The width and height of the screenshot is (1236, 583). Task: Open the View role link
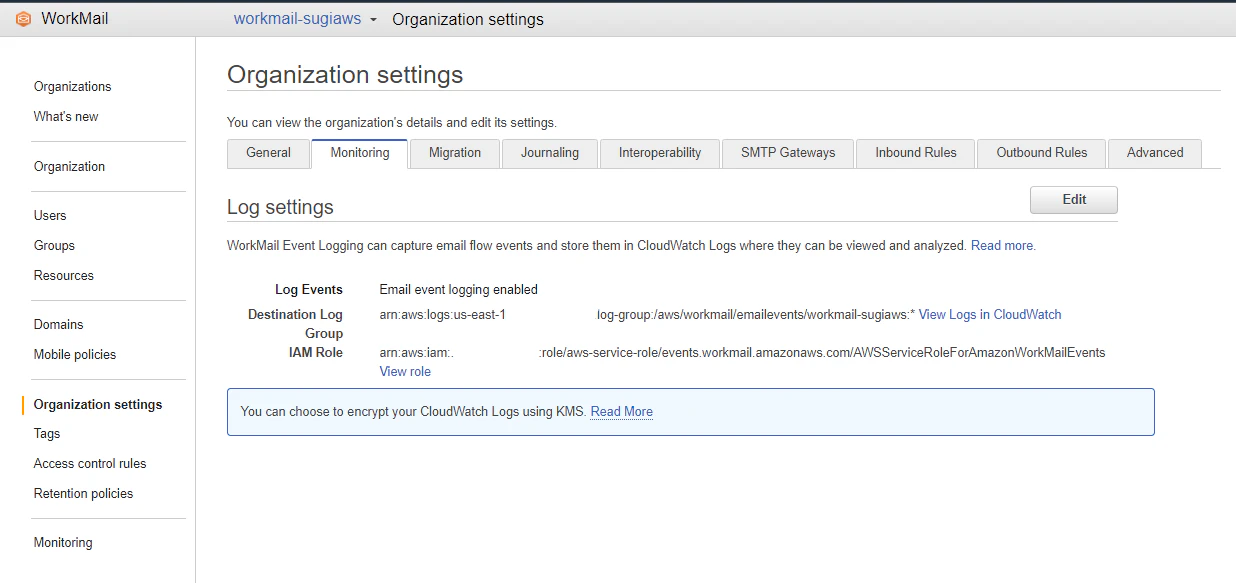[x=405, y=372]
